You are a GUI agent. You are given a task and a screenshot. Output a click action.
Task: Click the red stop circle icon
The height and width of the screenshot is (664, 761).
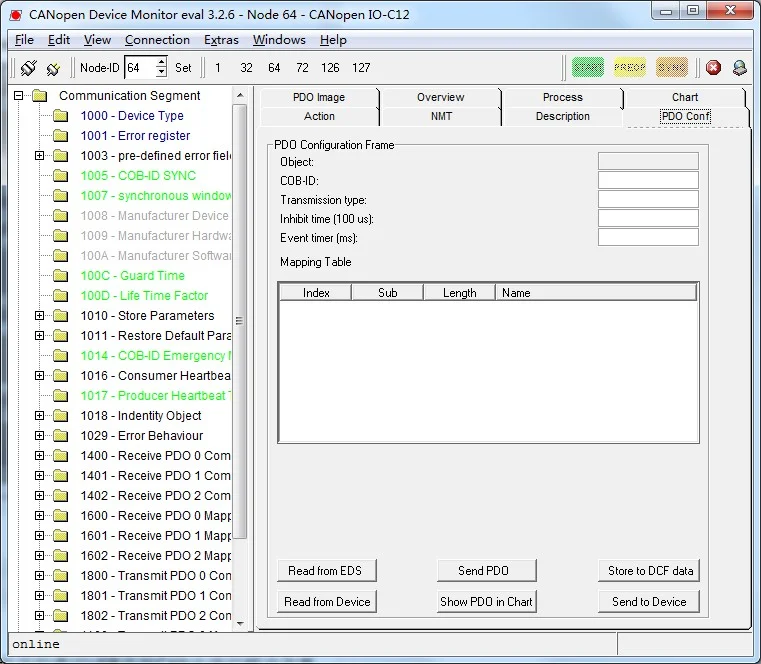[x=713, y=67]
